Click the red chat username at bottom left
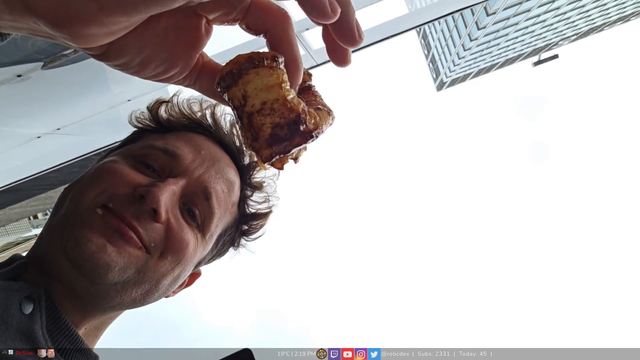 (x=24, y=353)
